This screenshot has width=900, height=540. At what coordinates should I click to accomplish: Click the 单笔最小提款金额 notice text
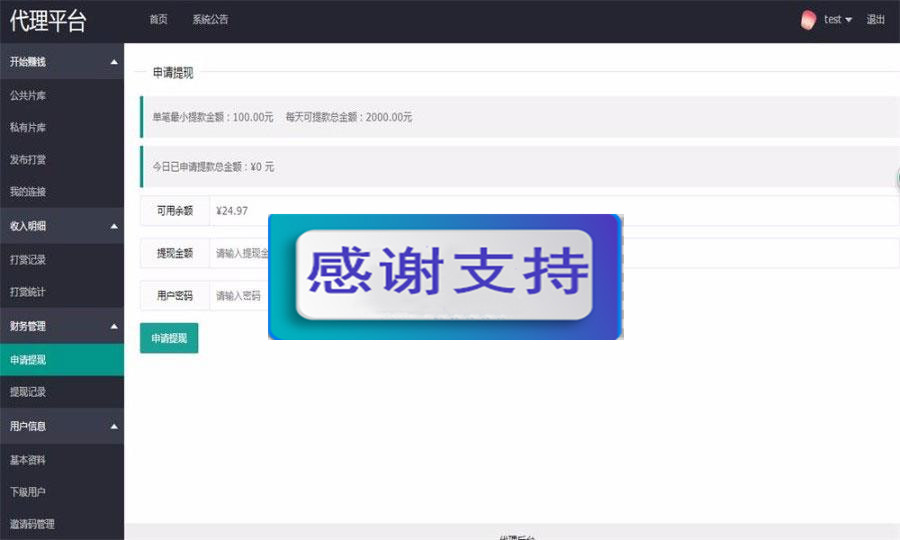(x=213, y=117)
